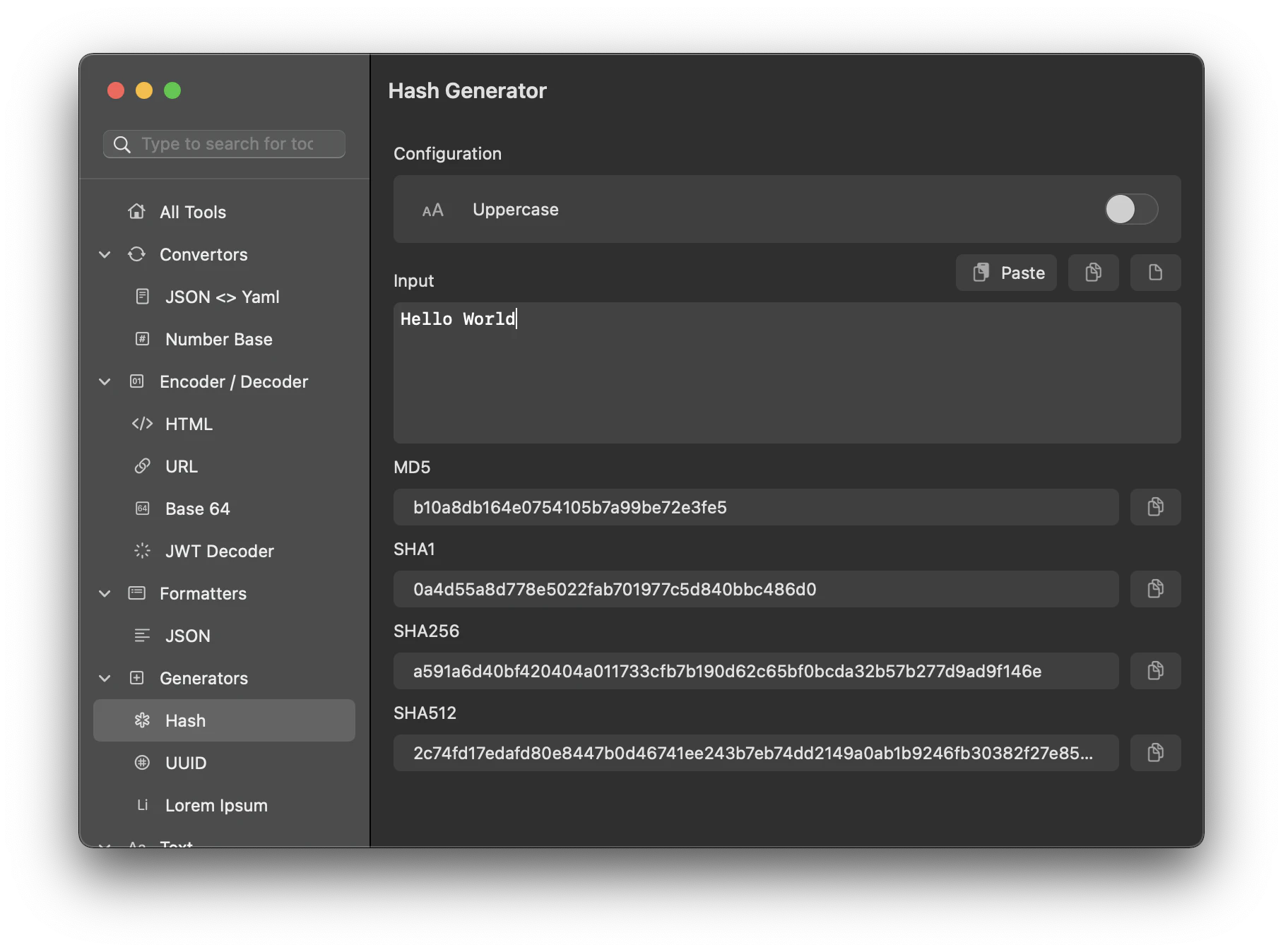Click the Paste button
Image resolution: width=1283 pixels, height=952 pixels.
(x=1006, y=273)
